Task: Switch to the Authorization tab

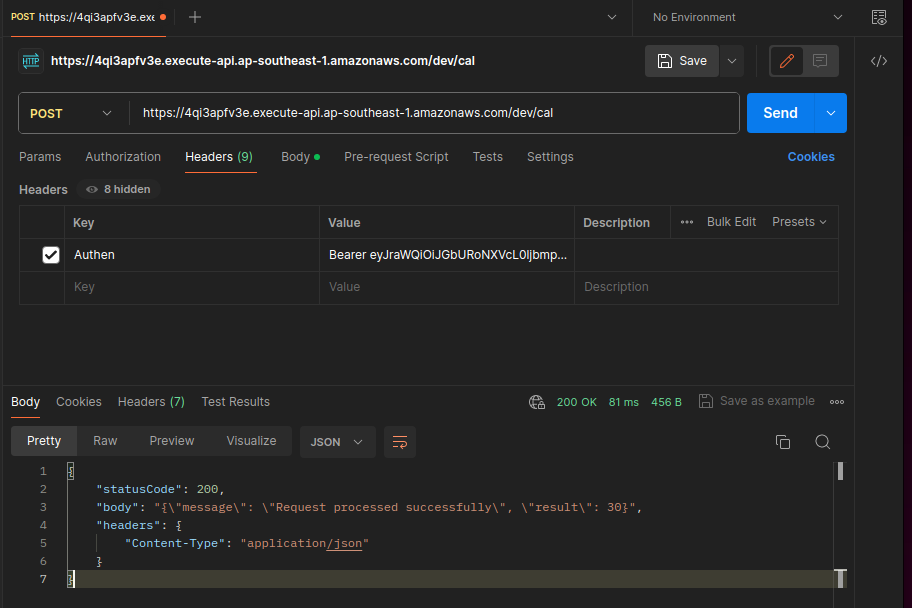Action: click(x=123, y=157)
